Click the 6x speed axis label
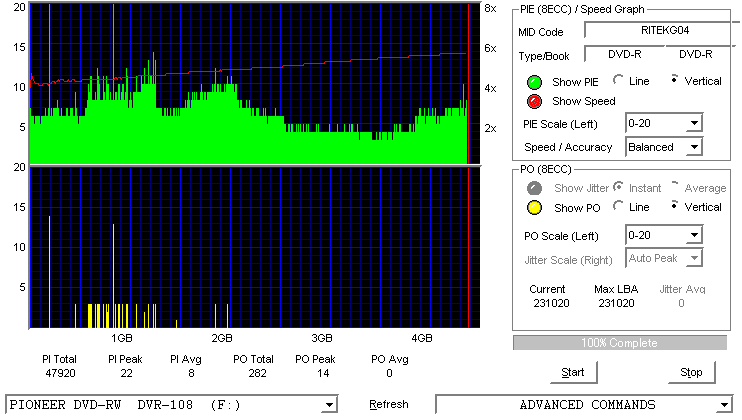 490,48
